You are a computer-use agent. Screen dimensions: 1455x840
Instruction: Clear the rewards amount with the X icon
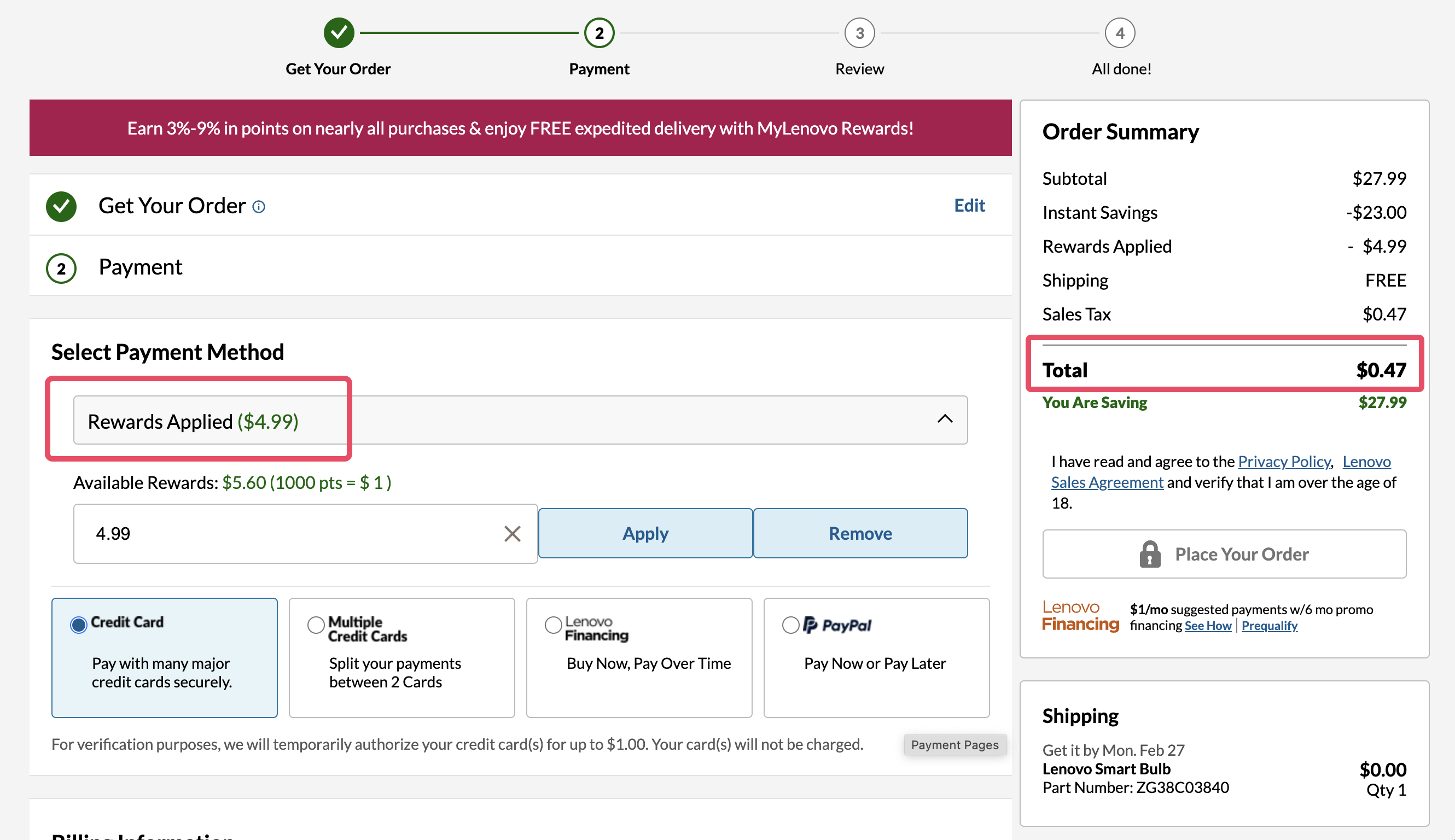[x=512, y=534]
